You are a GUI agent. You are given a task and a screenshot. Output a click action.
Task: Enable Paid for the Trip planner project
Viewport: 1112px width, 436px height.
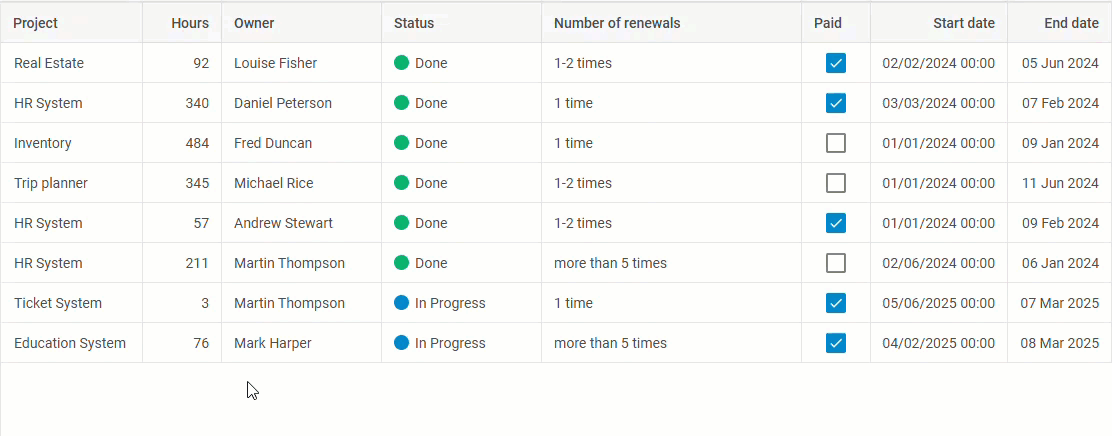click(836, 183)
